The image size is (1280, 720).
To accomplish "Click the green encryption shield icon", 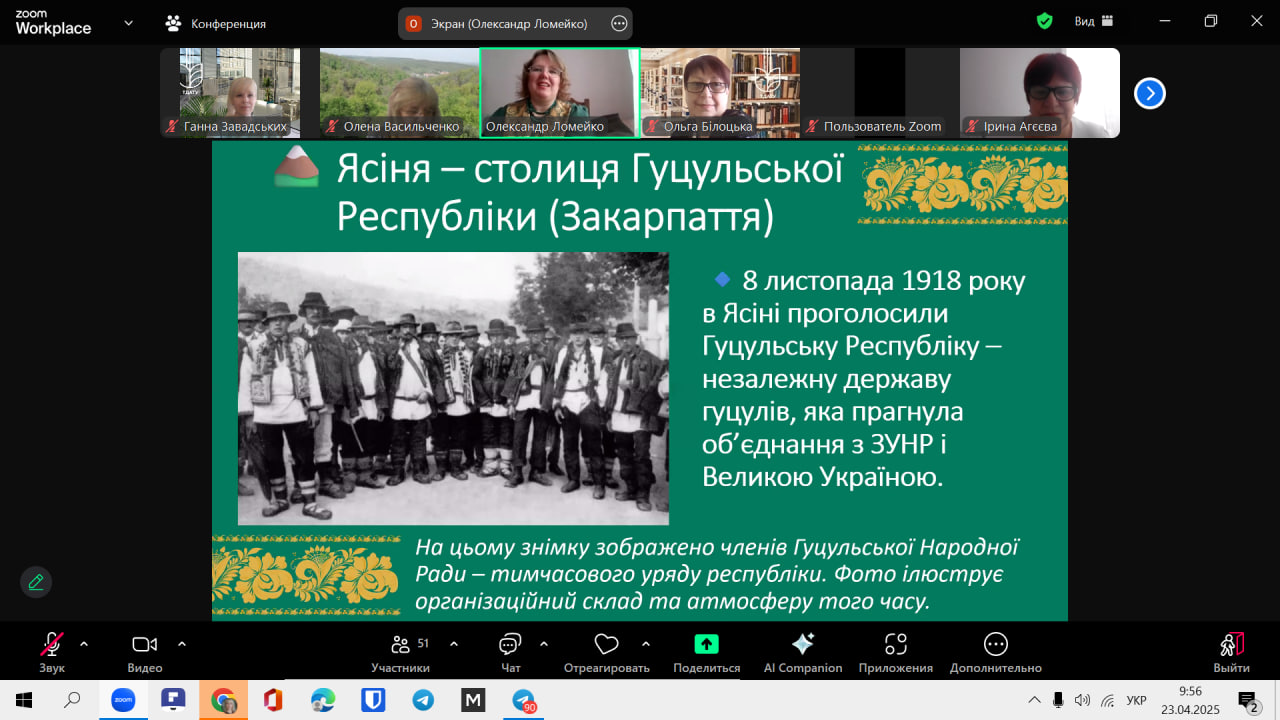I will pyautogui.click(x=1044, y=22).
